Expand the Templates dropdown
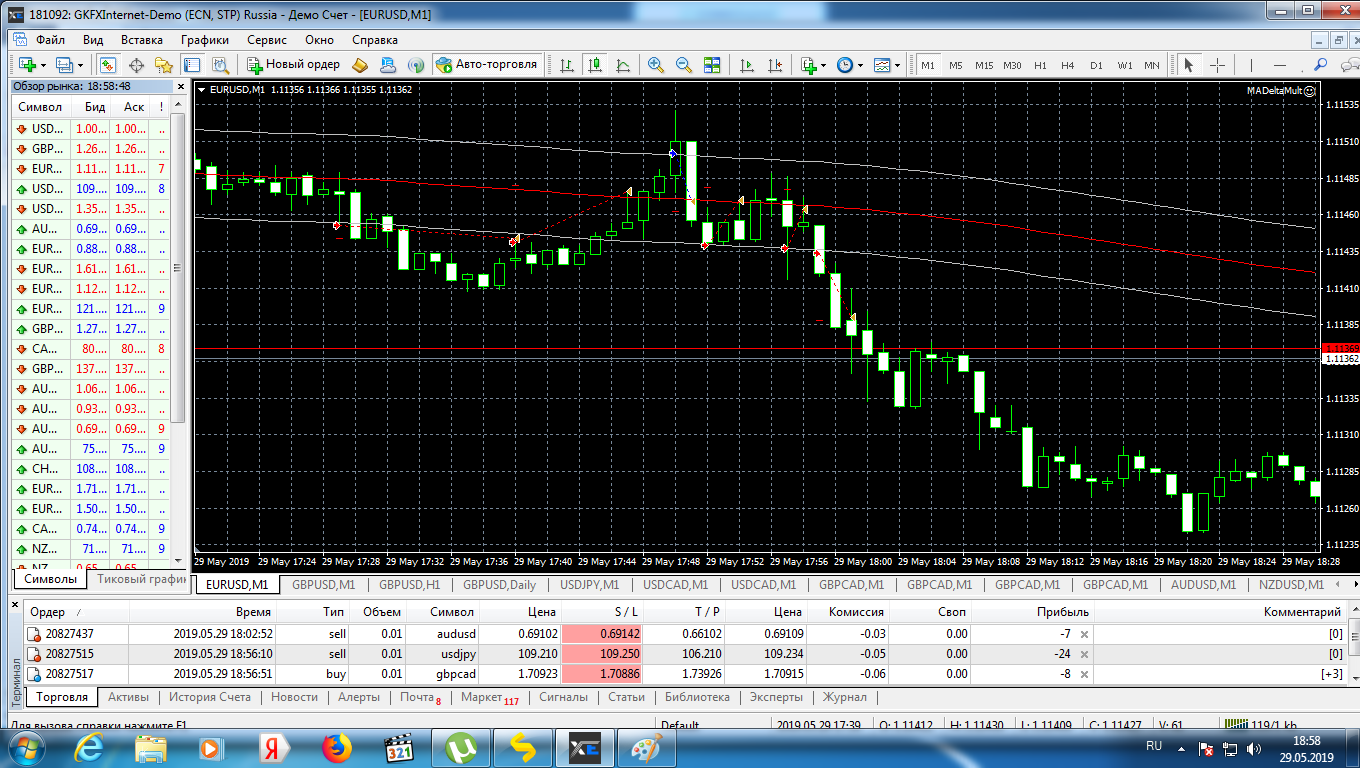The image size is (1368, 768). point(897,65)
